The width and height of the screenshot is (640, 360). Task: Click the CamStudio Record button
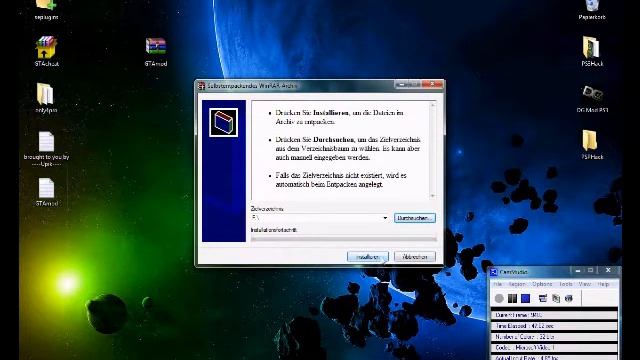tap(499, 298)
